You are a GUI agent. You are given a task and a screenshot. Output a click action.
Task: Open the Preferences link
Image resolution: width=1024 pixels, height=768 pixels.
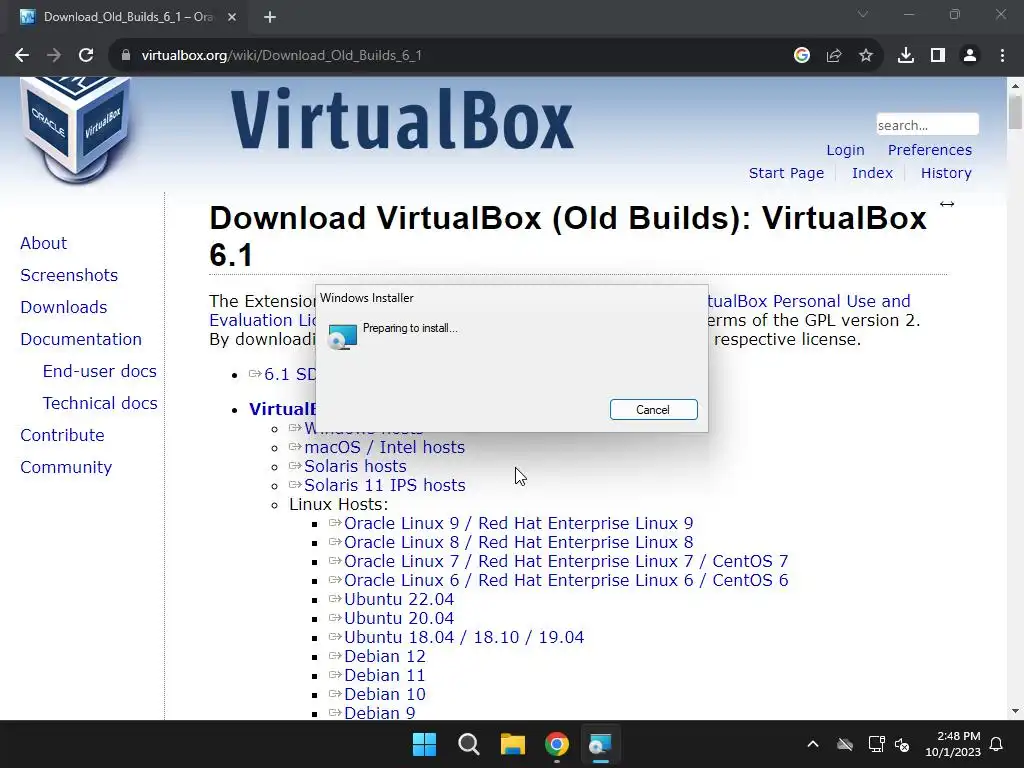[x=929, y=150]
